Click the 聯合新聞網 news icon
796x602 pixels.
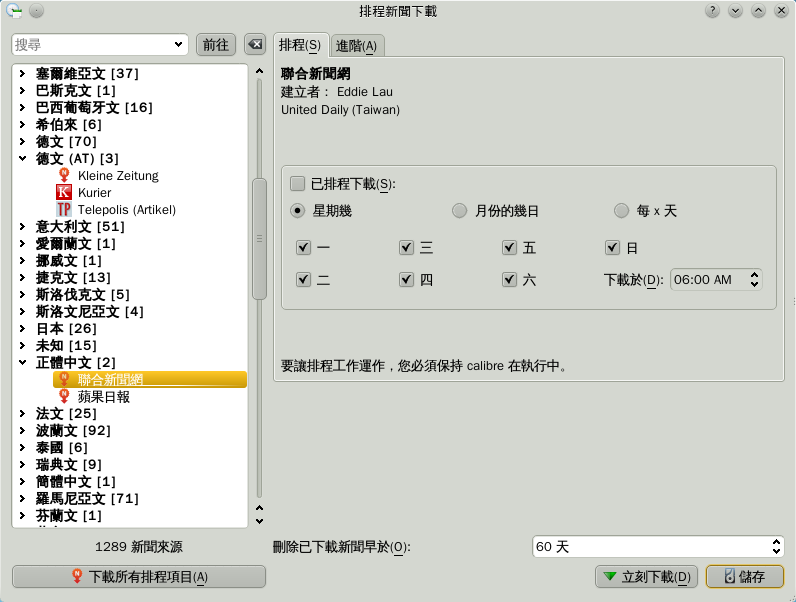(64, 379)
